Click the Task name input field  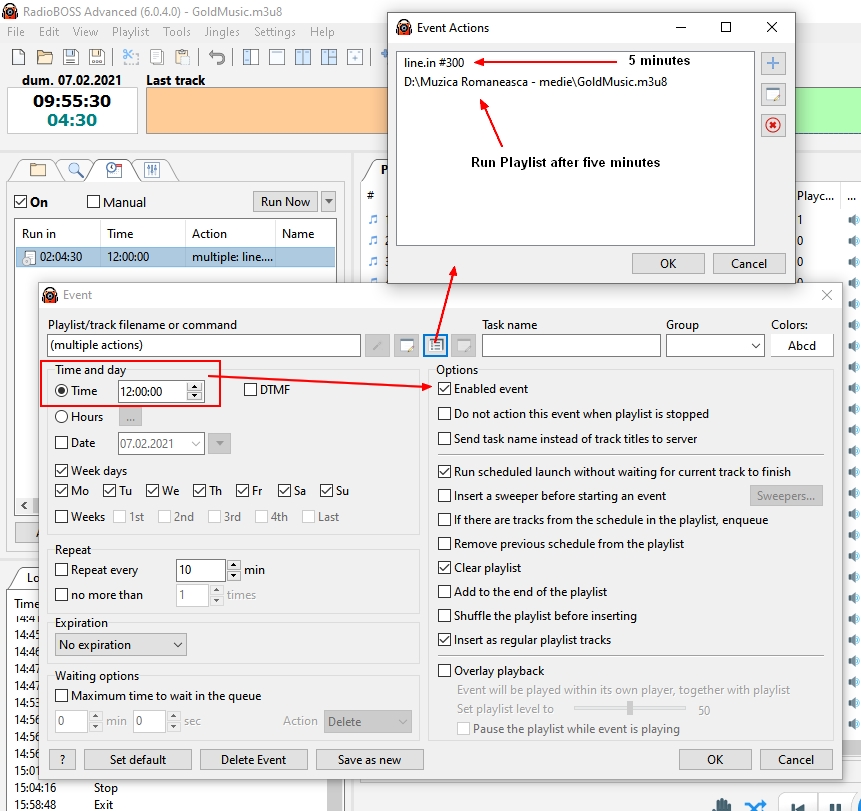tap(571, 346)
